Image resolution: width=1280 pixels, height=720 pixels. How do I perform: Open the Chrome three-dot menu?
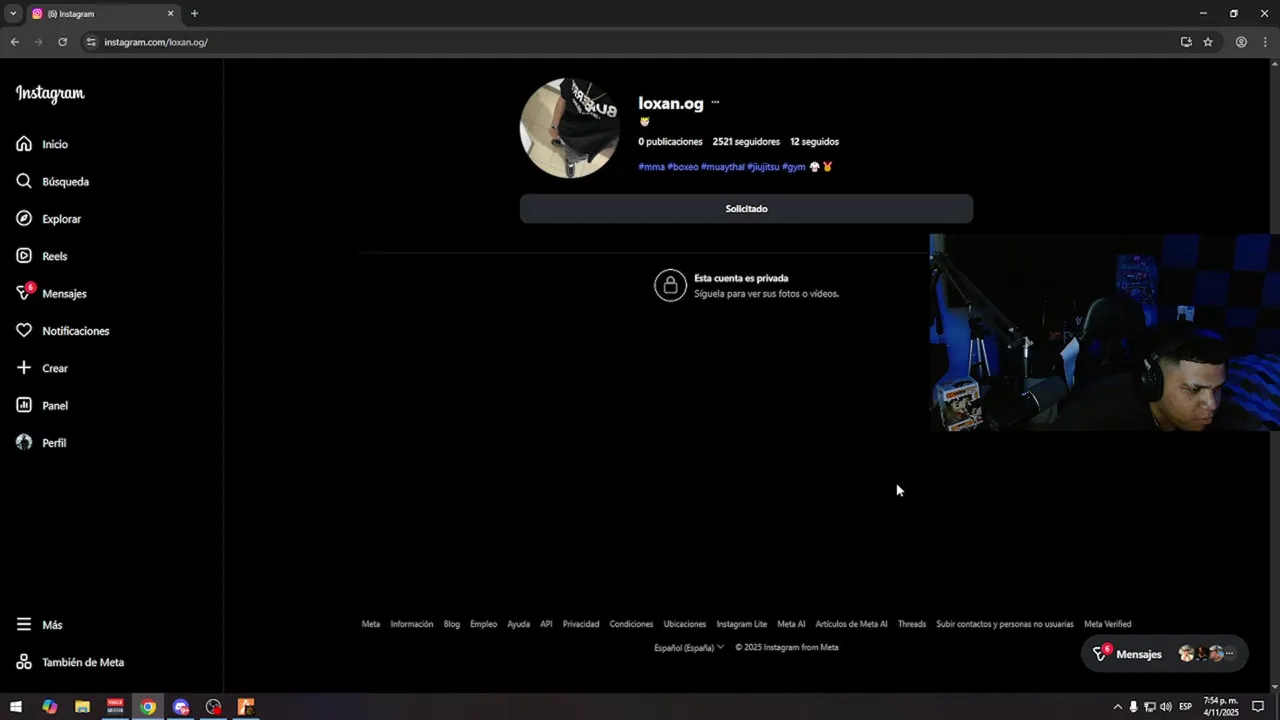click(1264, 42)
